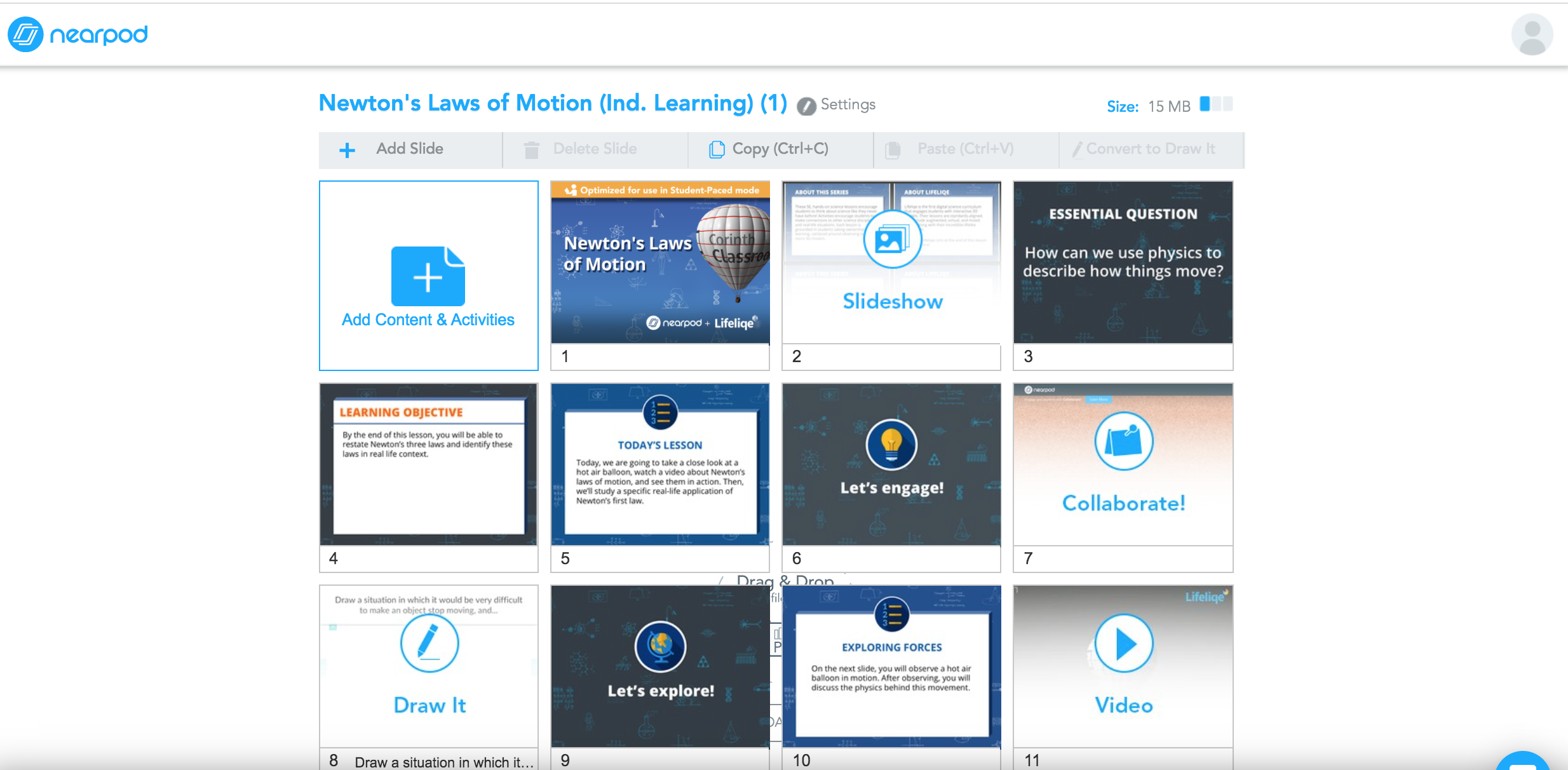Click the Collaborate board icon on slide 7
The height and width of the screenshot is (770, 1568).
click(x=1123, y=441)
